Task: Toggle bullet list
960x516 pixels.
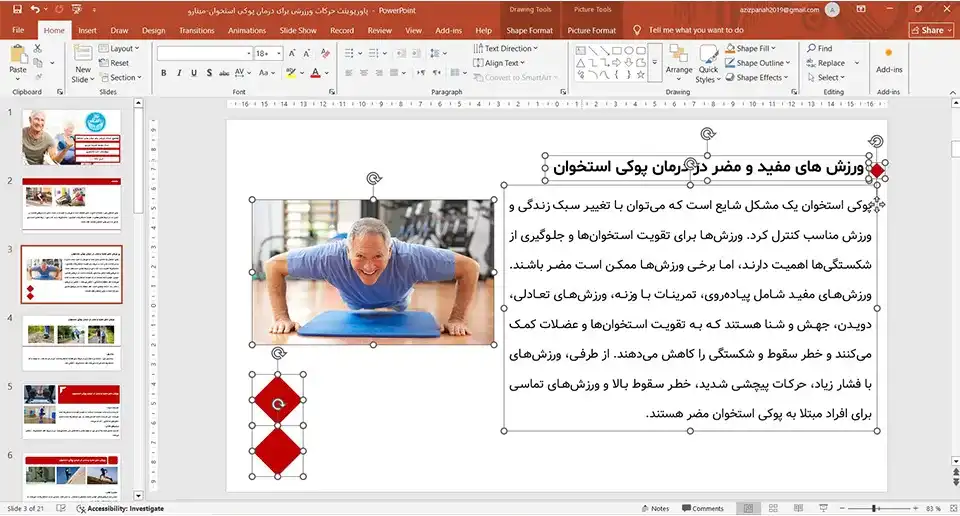Action: (x=349, y=53)
